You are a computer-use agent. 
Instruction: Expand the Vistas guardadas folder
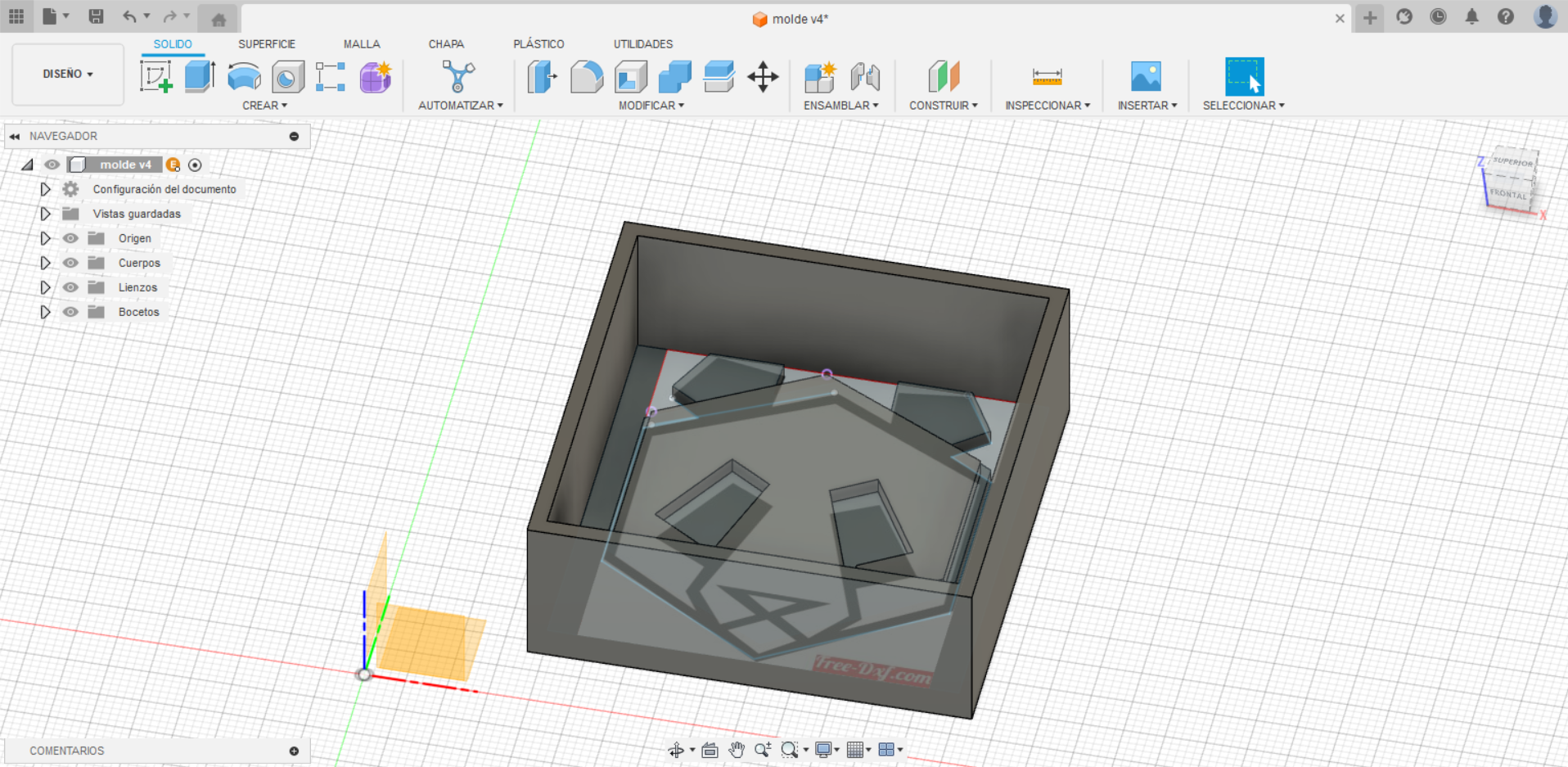point(45,214)
